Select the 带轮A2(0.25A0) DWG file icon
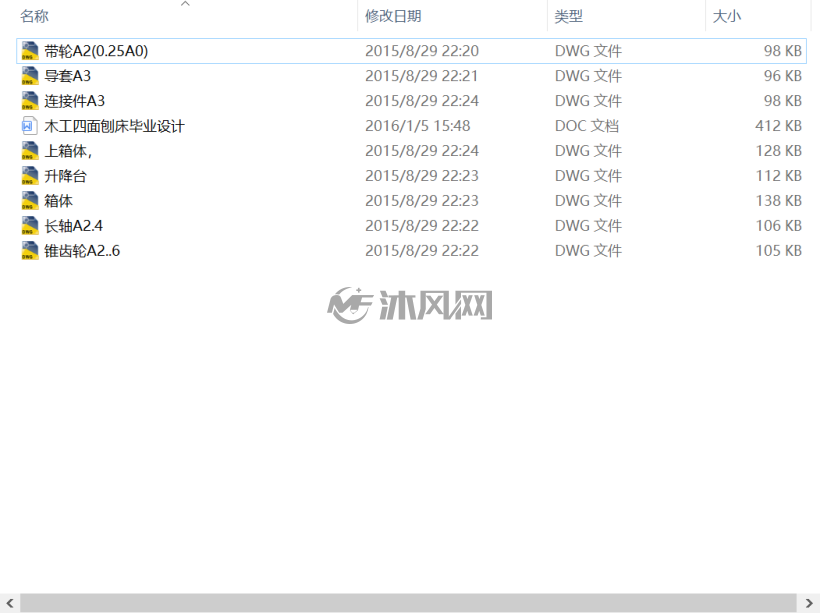820x613 pixels. [30, 51]
